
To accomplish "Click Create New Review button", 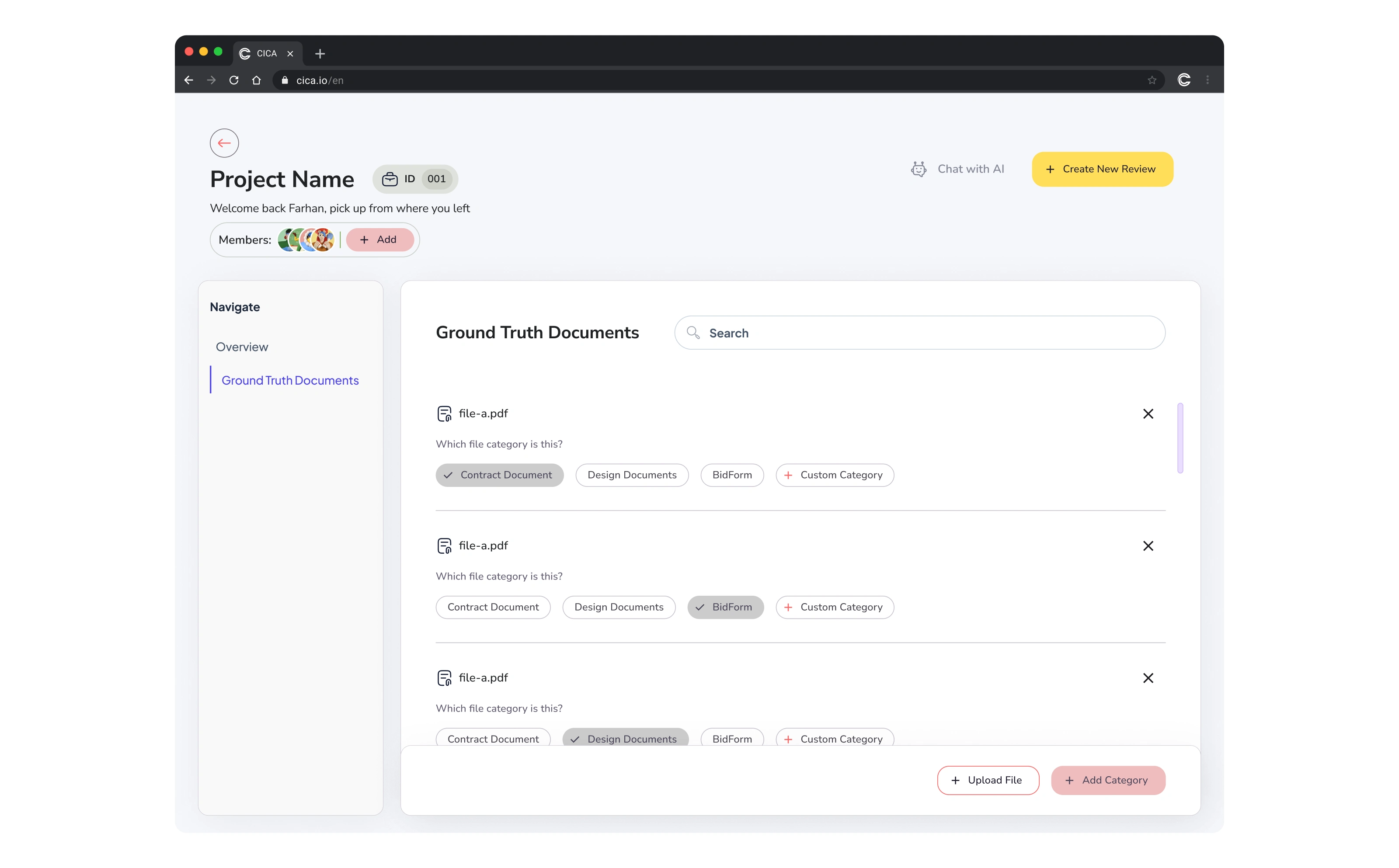I will point(1102,169).
